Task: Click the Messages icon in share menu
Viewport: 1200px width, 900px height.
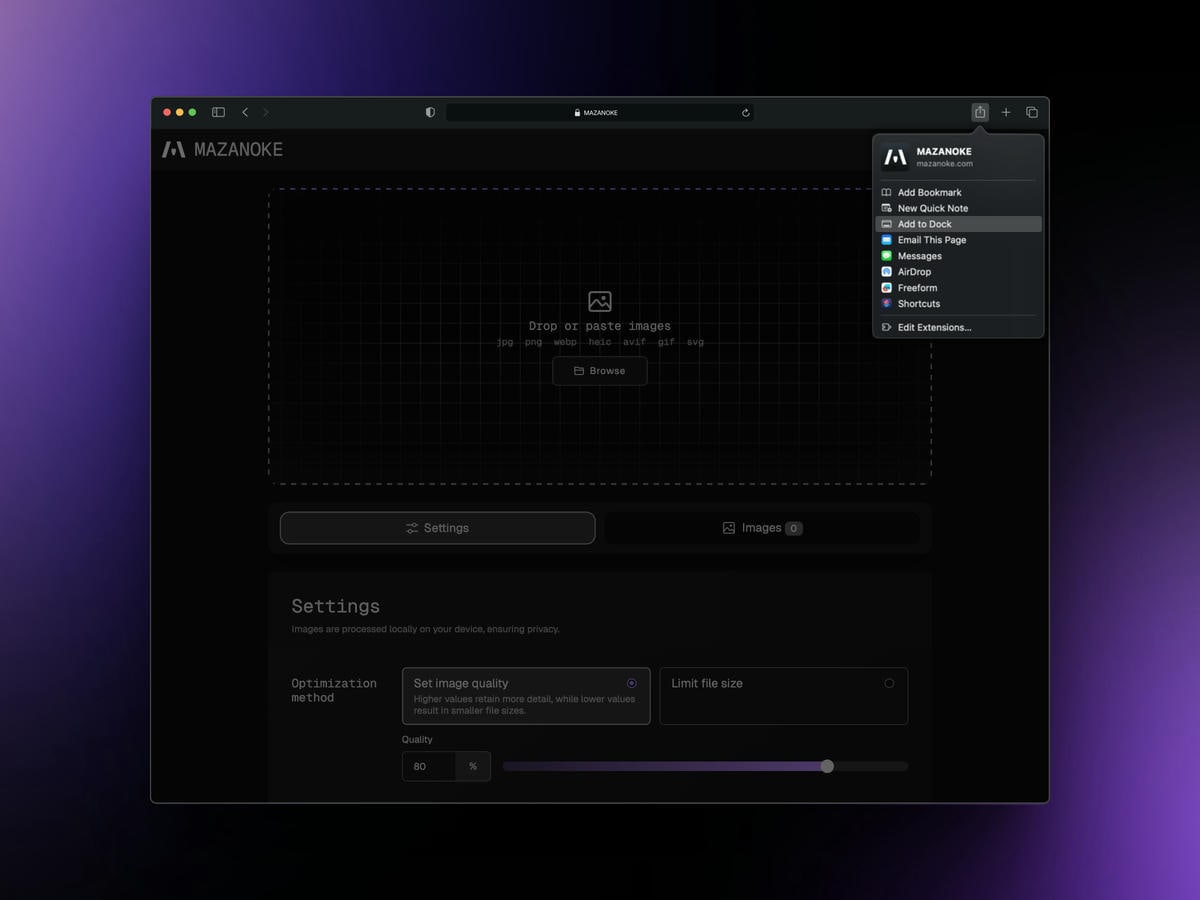Action: pos(885,255)
